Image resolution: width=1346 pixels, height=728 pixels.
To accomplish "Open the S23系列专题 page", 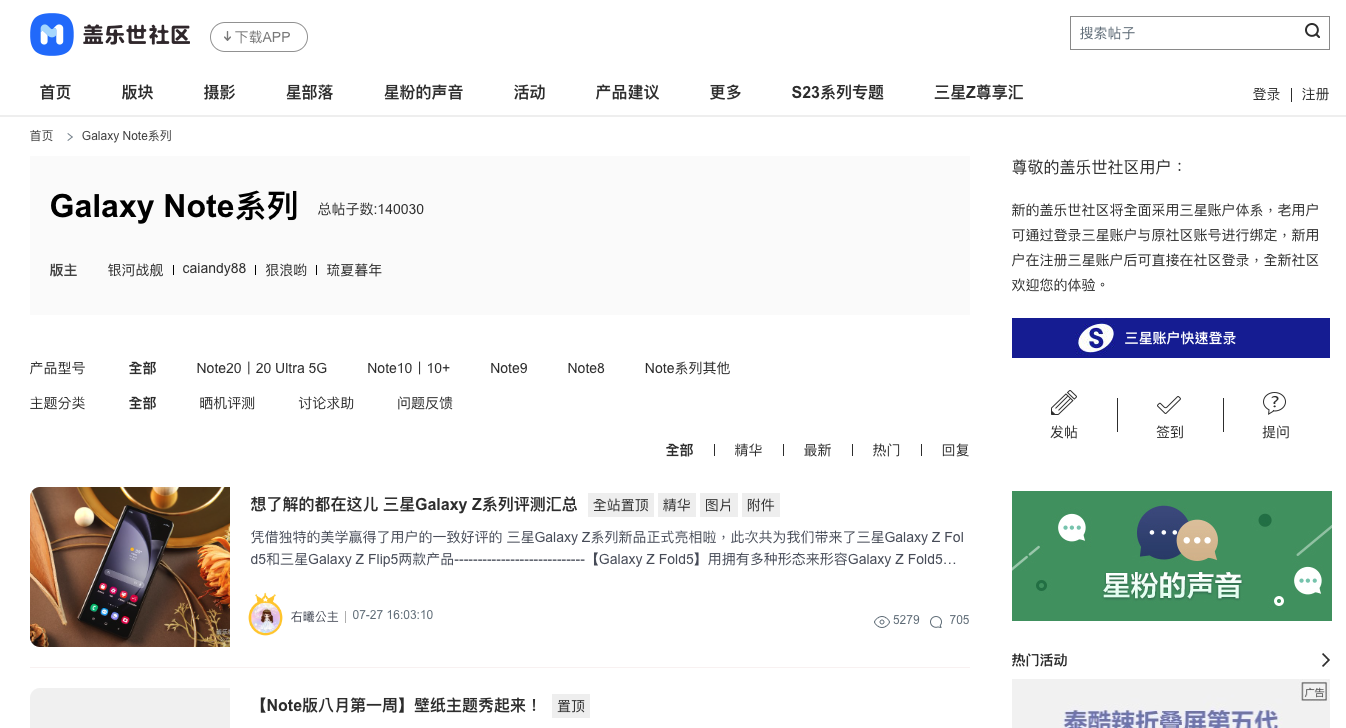I will pos(838,92).
